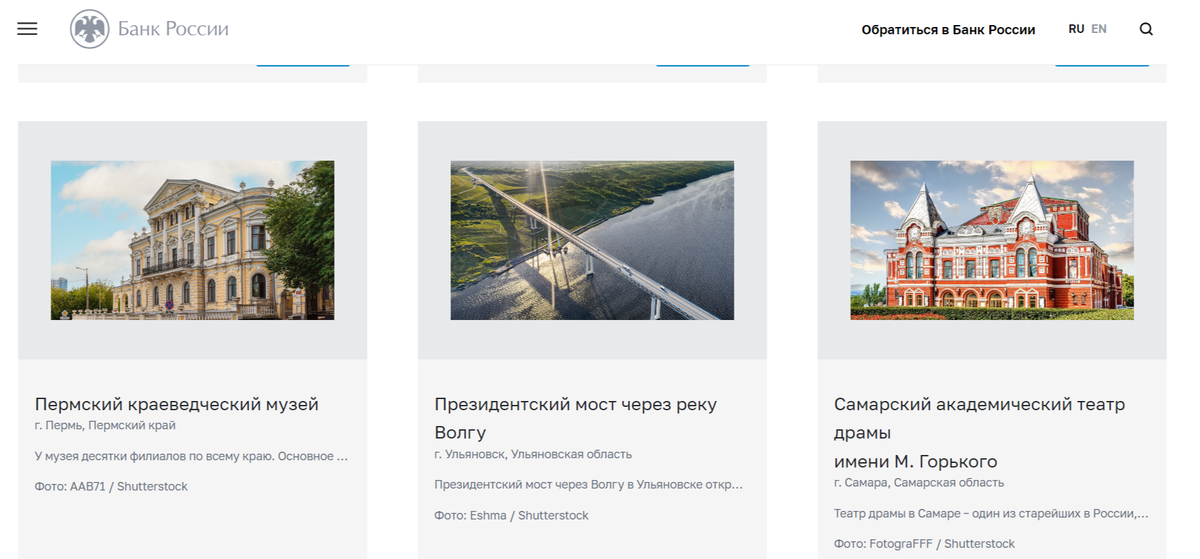Click the title Пермский краеведческий музей

coord(177,404)
